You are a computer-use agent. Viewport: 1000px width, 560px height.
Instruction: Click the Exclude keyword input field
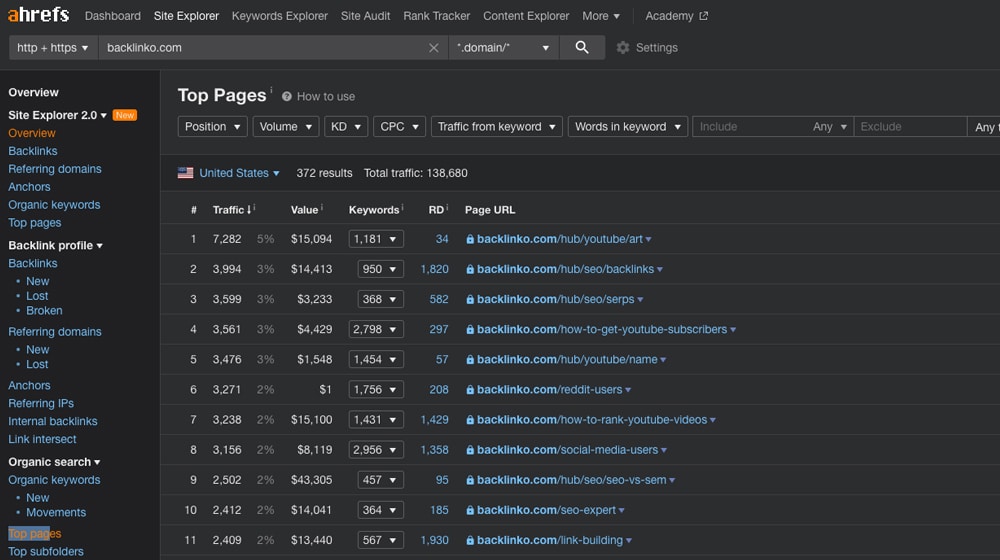910,126
